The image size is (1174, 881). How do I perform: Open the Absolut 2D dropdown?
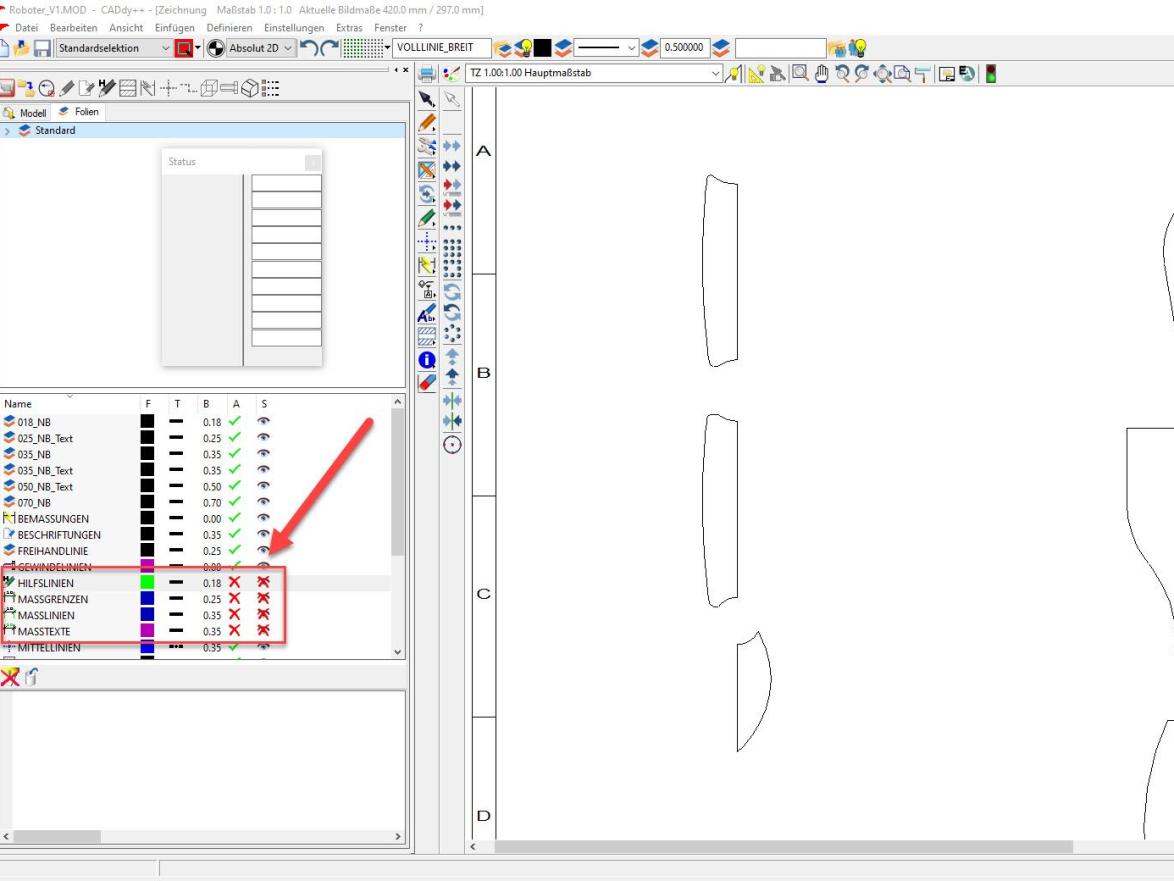click(288, 48)
